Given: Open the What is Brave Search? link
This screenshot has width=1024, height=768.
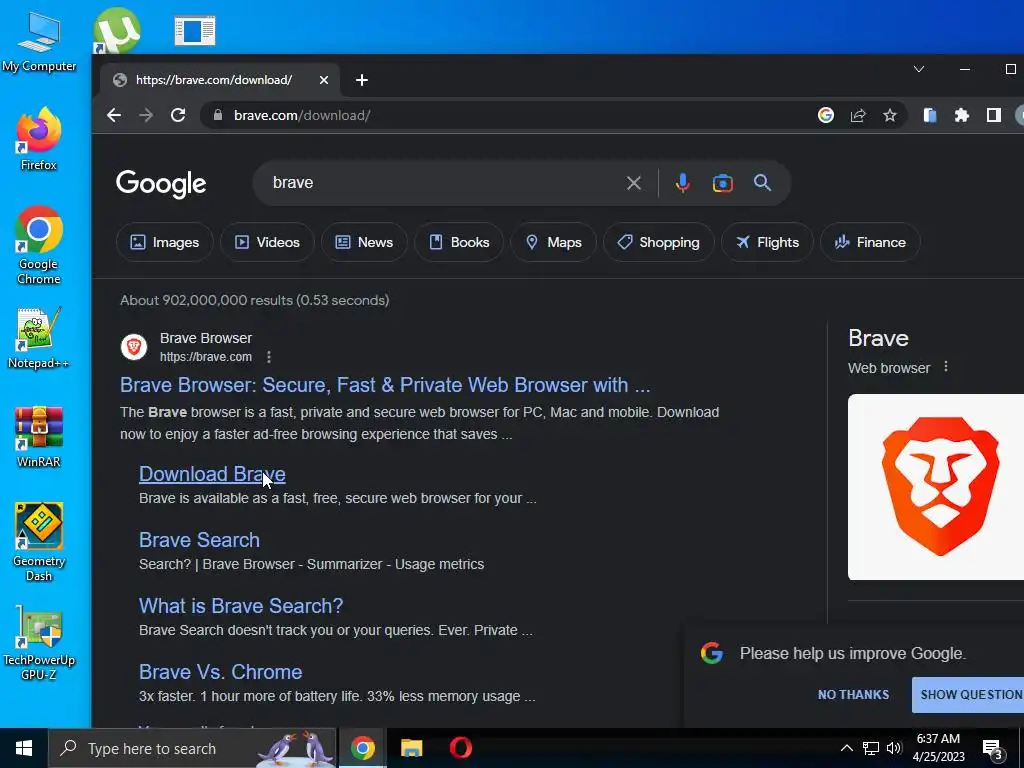Looking at the screenshot, I should pyautogui.click(x=241, y=606).
